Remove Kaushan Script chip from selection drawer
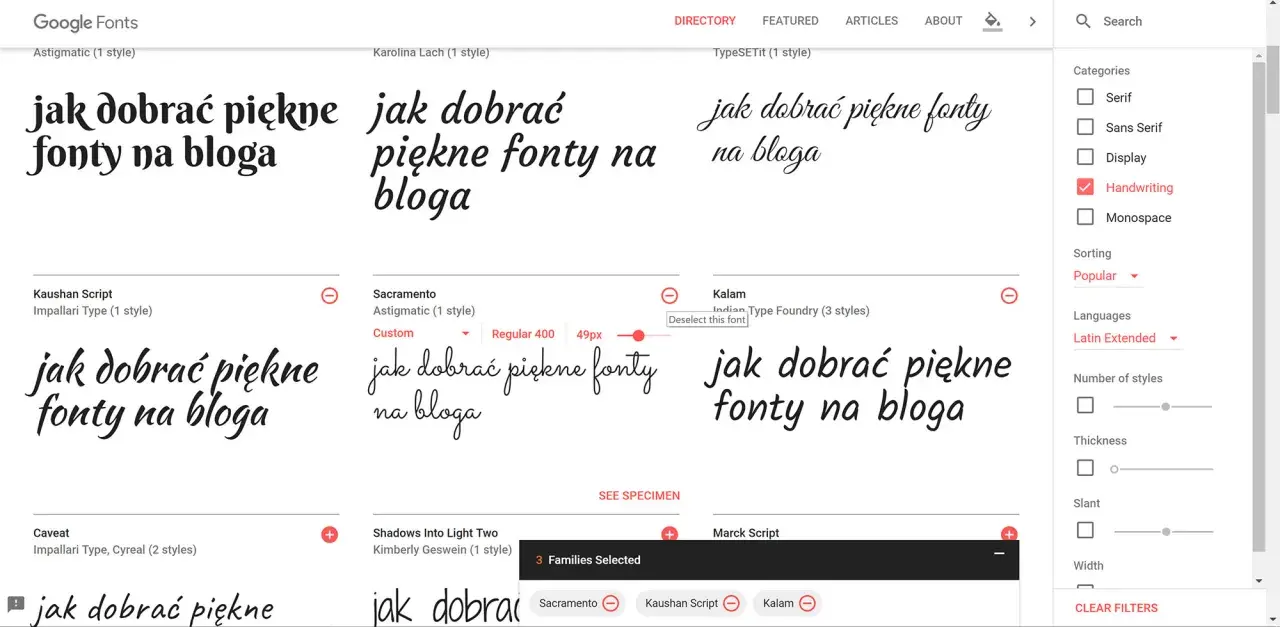The height and width of the screenshot is (627, 1280). pos(731,603)
